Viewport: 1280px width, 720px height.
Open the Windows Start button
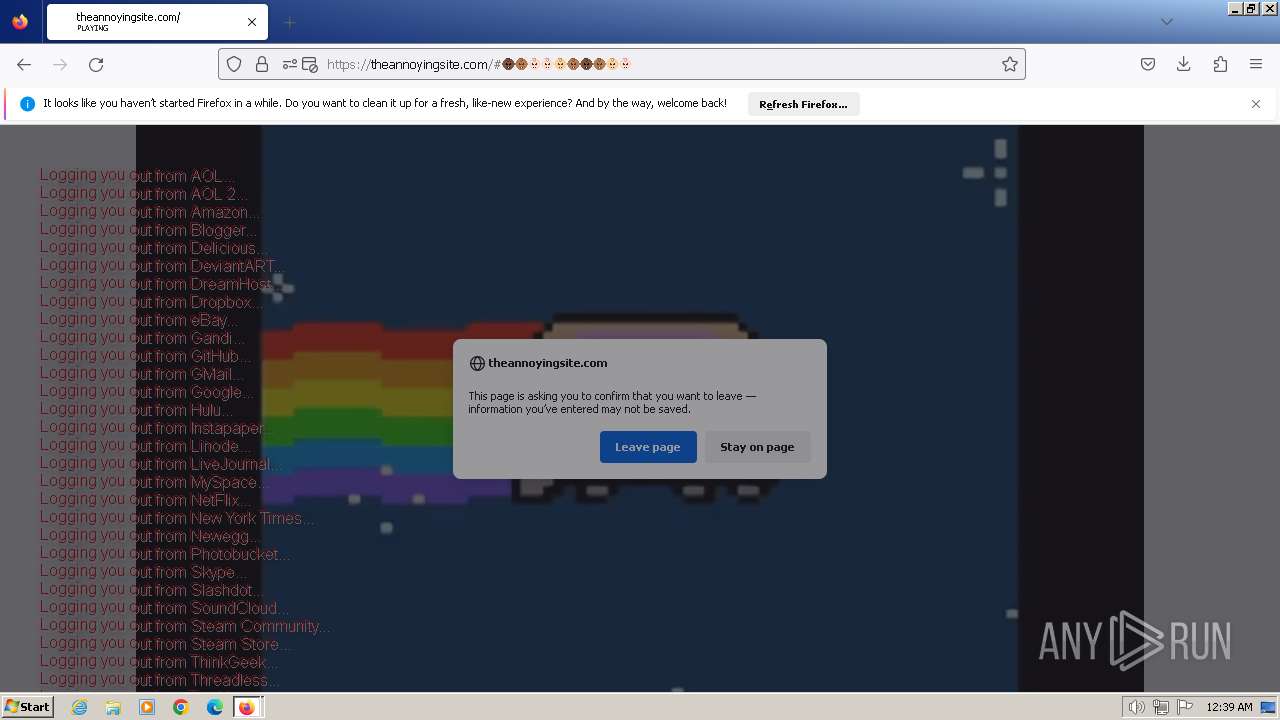(x=27, y=707)
